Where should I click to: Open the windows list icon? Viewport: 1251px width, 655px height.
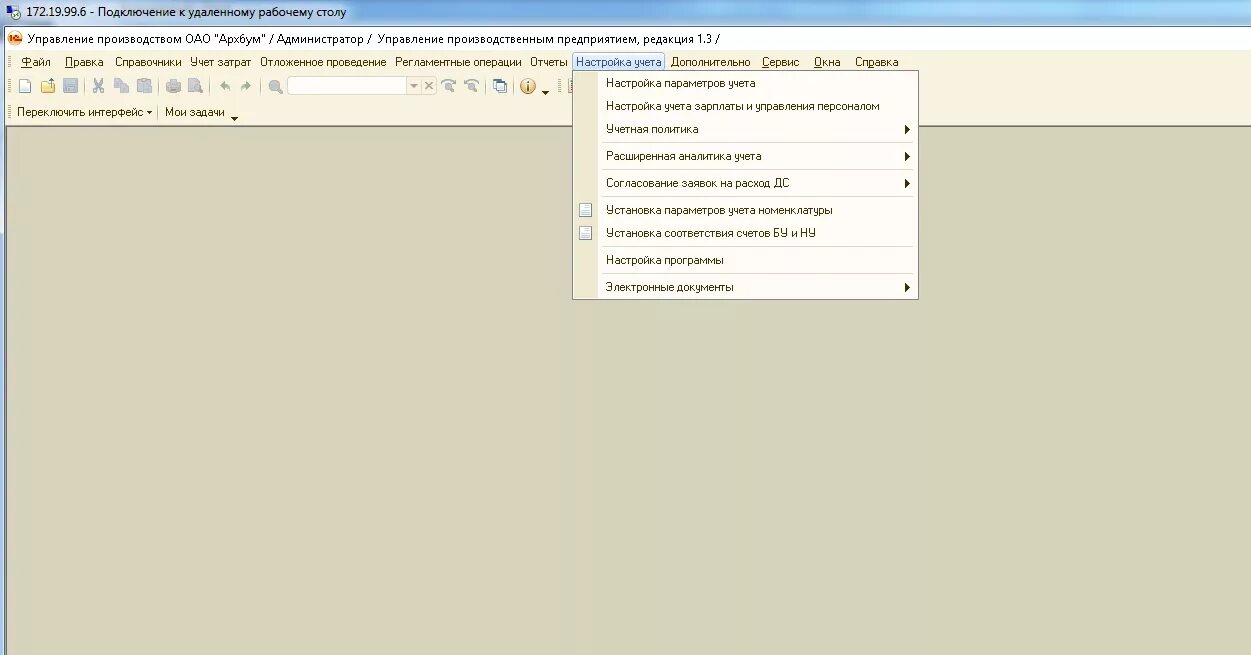(x=500, y=86)
